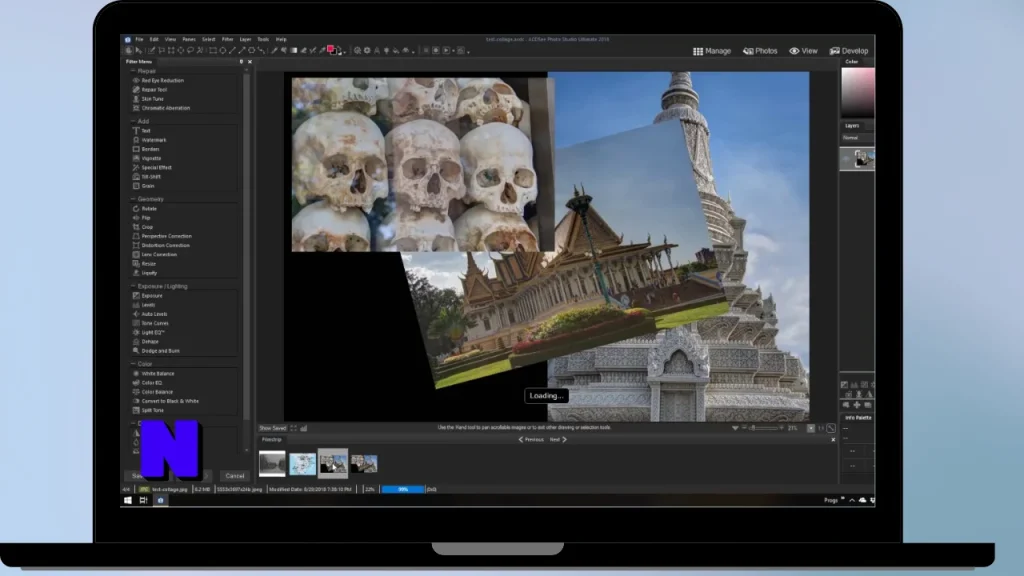Viewport: 1024px width, 576px height.
Task: Select the Eyedropper color picker tool
Action: pos(322,50)
